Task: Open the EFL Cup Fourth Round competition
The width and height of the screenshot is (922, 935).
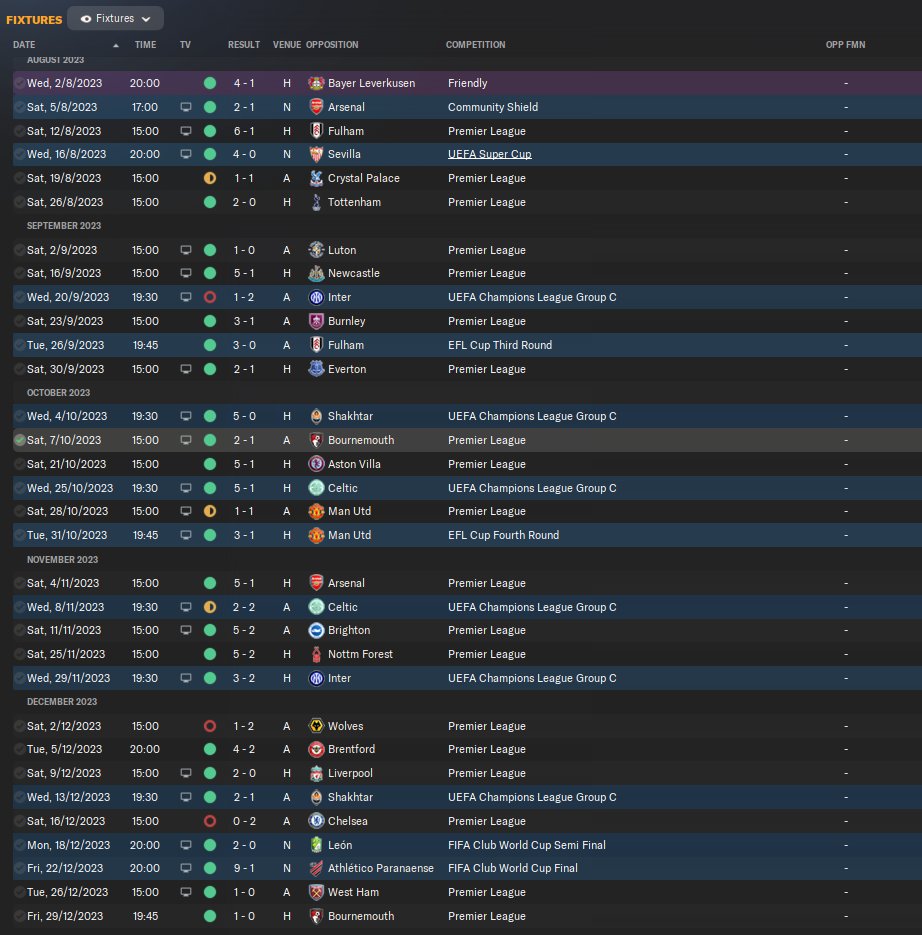Action: coord(503,535)
